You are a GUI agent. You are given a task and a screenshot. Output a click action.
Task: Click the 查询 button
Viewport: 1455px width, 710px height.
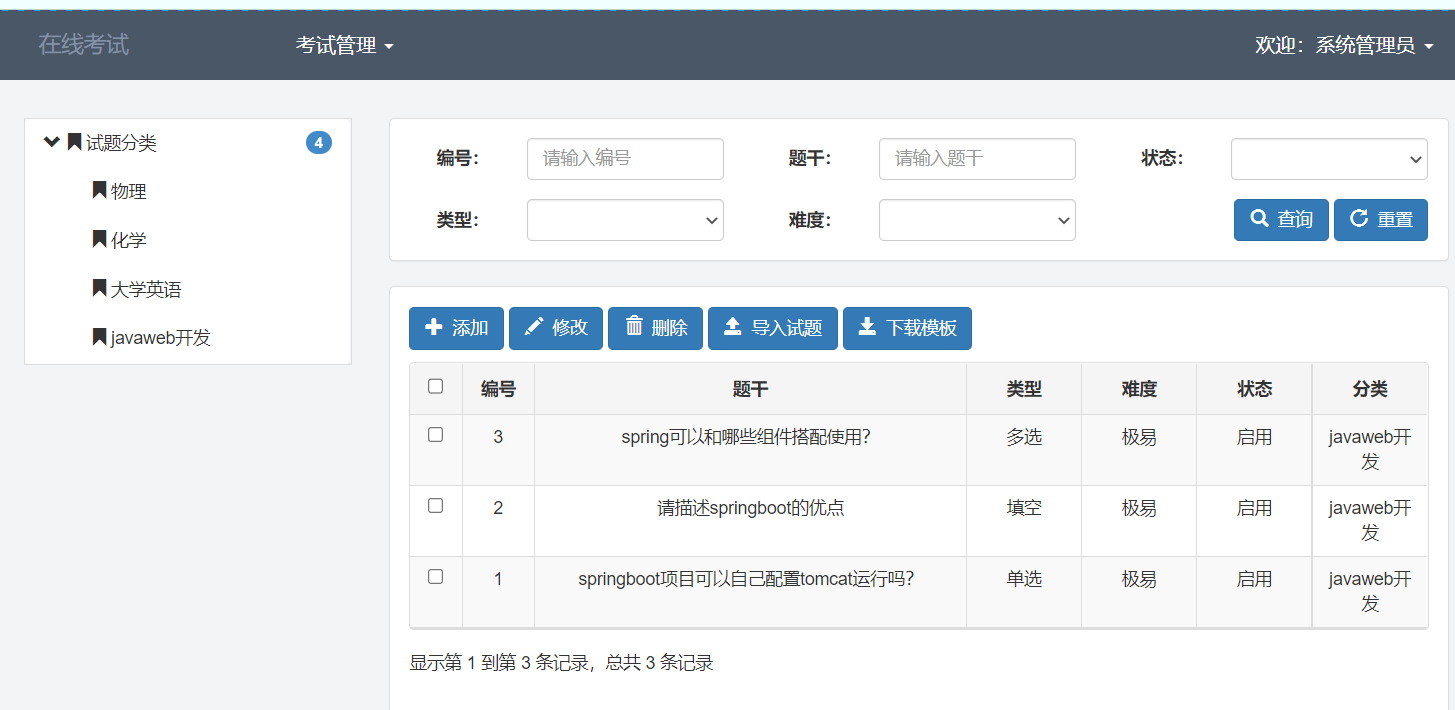click(x=1281, y=219)
